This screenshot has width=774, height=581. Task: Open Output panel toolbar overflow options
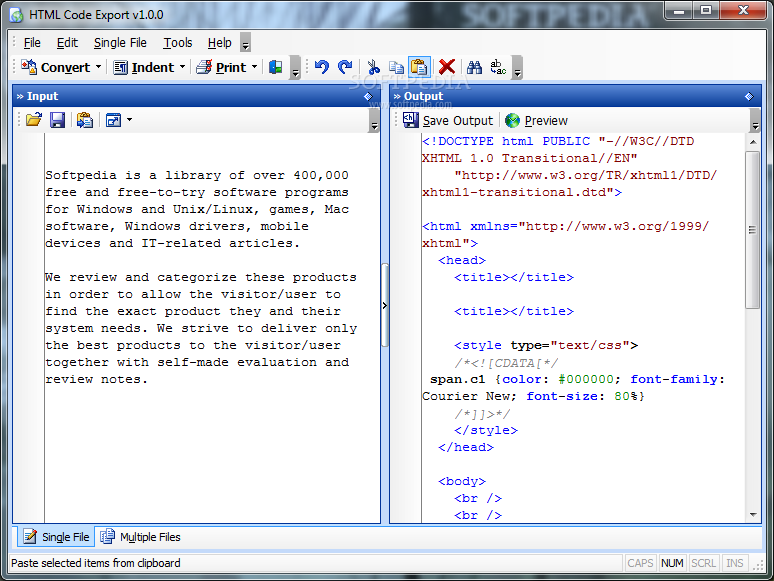(x=755, y=121)
